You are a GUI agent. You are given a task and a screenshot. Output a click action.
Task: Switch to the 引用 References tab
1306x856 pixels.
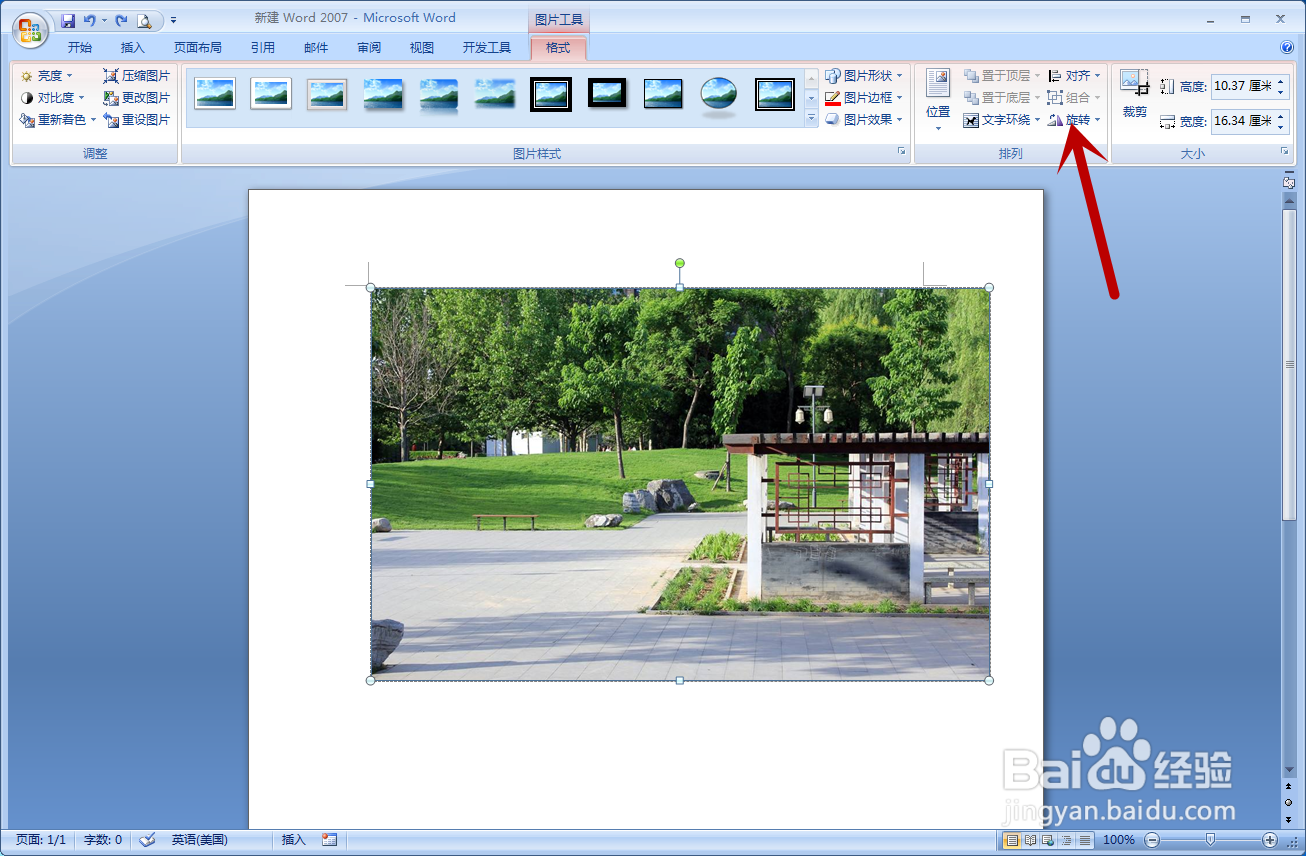coord(263,48)
